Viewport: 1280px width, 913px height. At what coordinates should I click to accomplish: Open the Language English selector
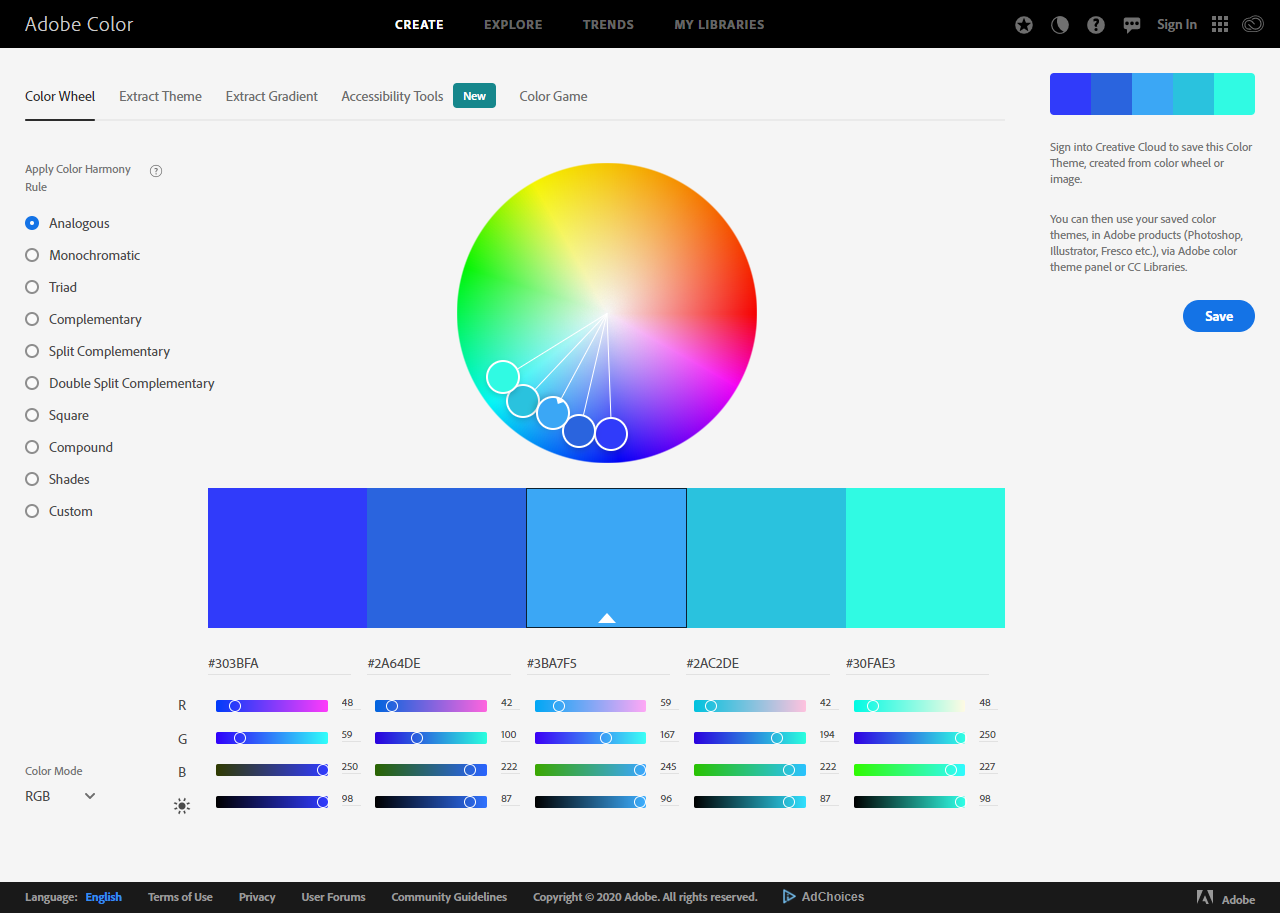tap(103, 897)
